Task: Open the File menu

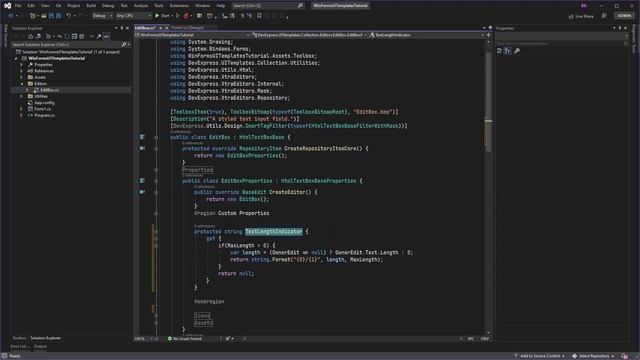Action: 18,6
